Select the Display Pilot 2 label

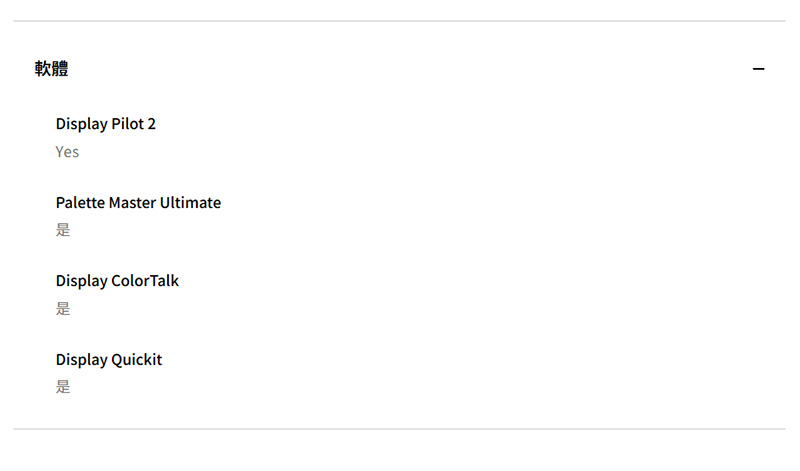[106, 124]
